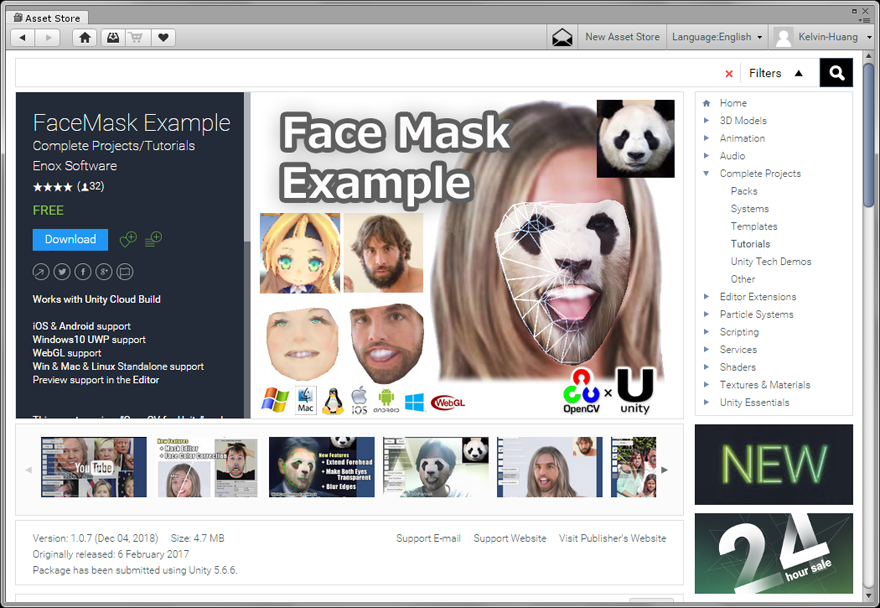880x608 pixels.
Task: Open the YouTube video thumbnail
Action: 94,467
